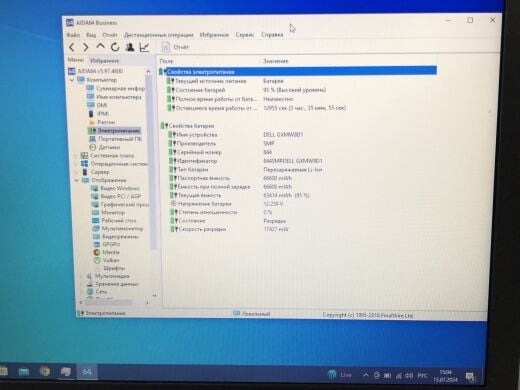Select the Компьютер monitor icon in tree
This screenshot has width=520, height=390.
[x=81, y=80]
